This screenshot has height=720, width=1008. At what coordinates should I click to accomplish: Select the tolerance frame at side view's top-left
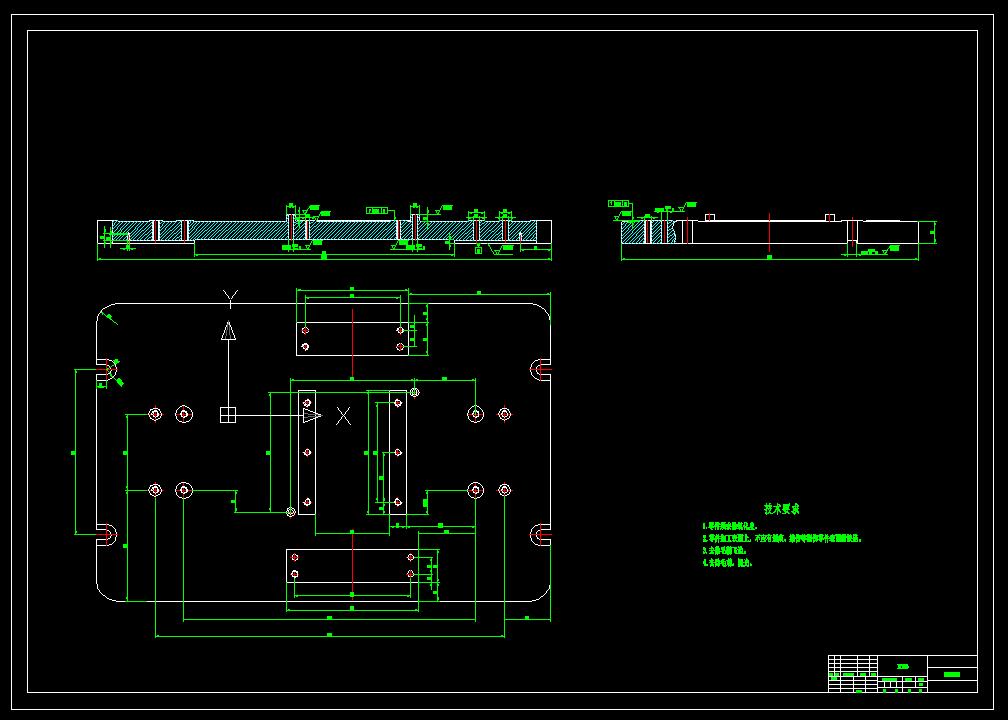coord(619,204)
